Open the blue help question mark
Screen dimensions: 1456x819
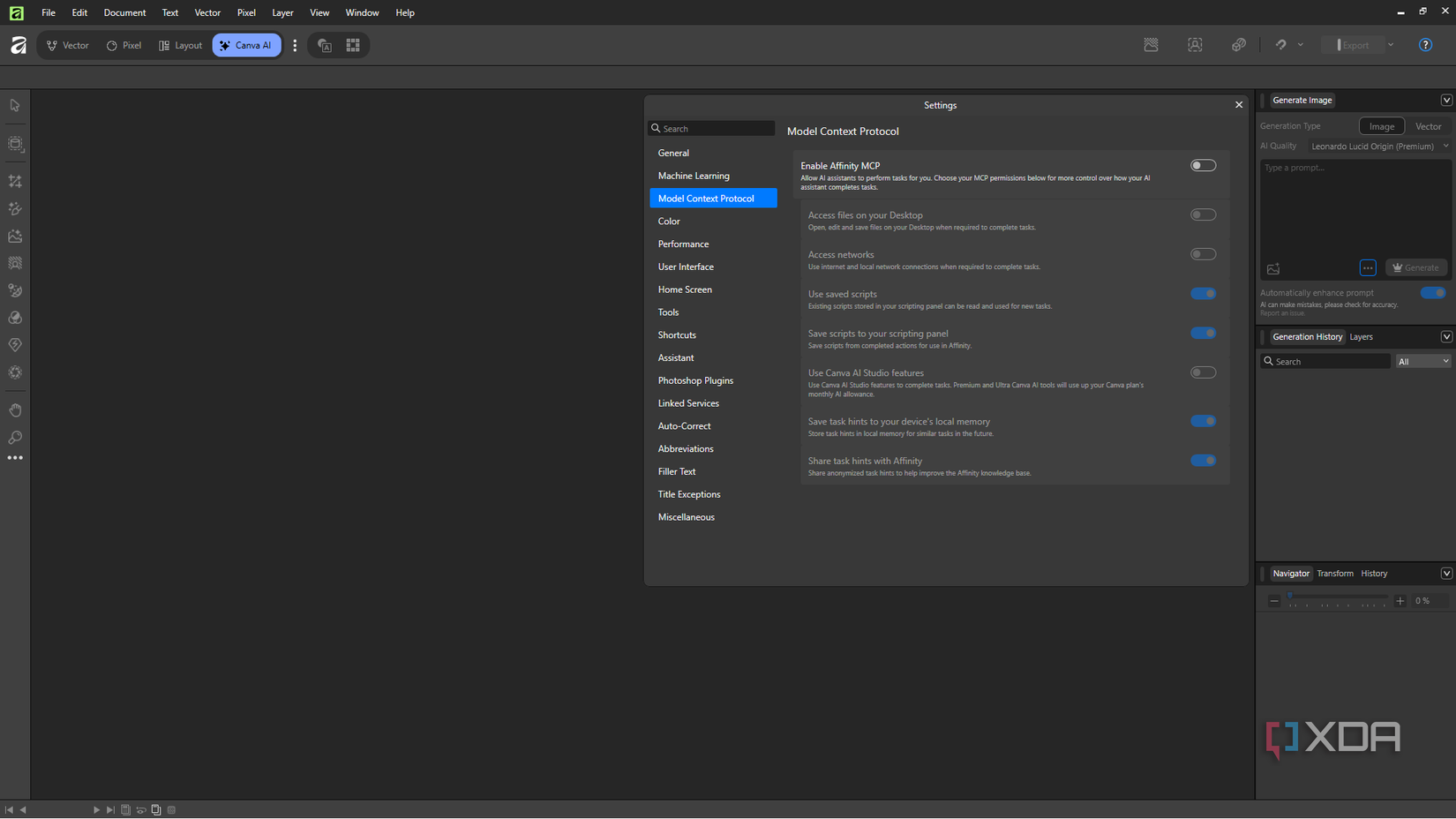1425,45
